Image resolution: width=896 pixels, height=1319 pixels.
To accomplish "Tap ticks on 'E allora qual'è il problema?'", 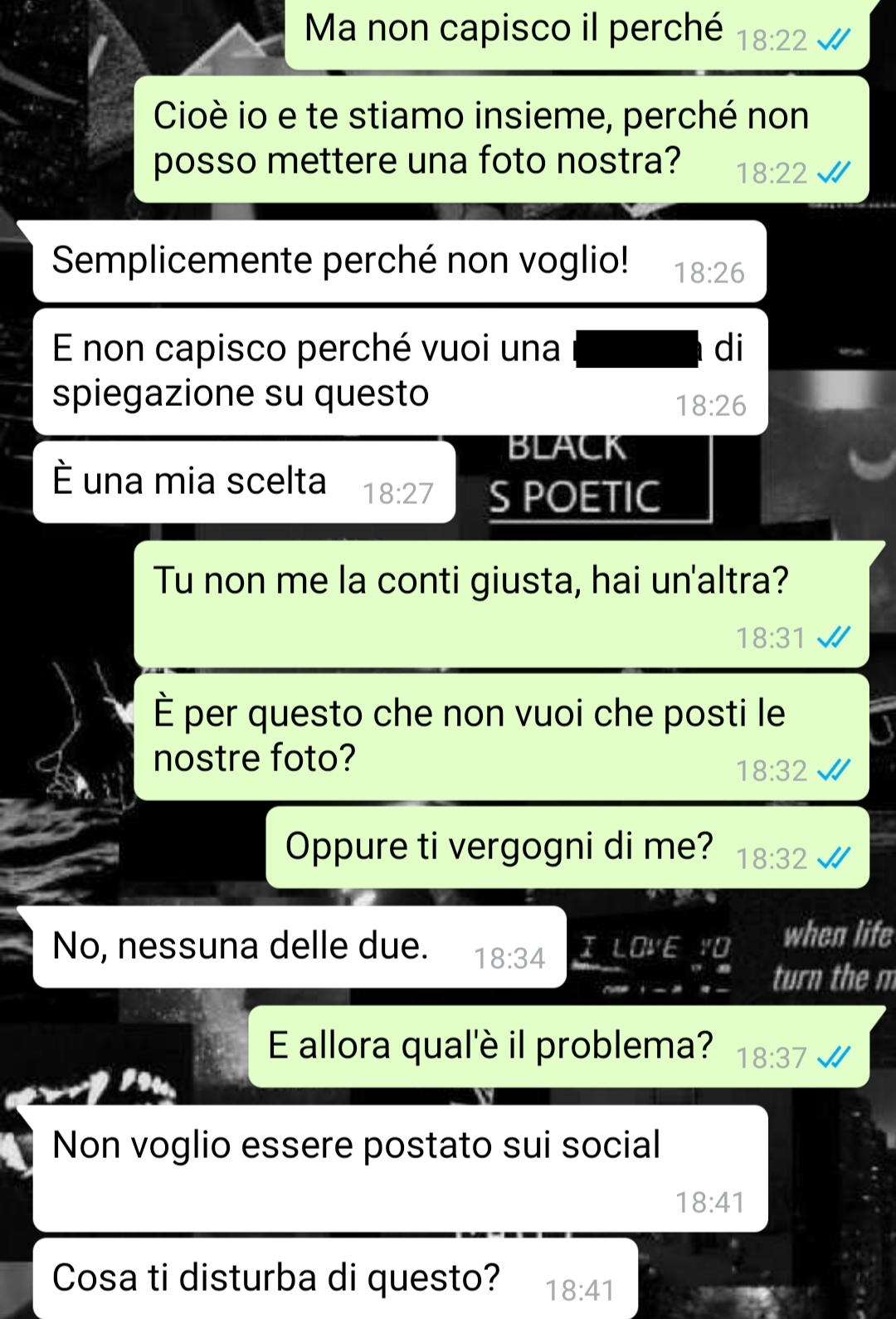I will click(834, 1058).
